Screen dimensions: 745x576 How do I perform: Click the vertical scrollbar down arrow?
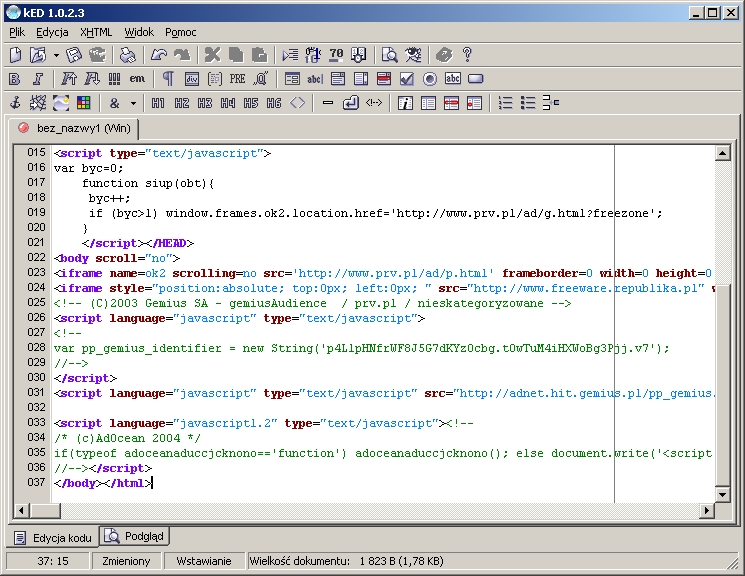click(722, 494)
